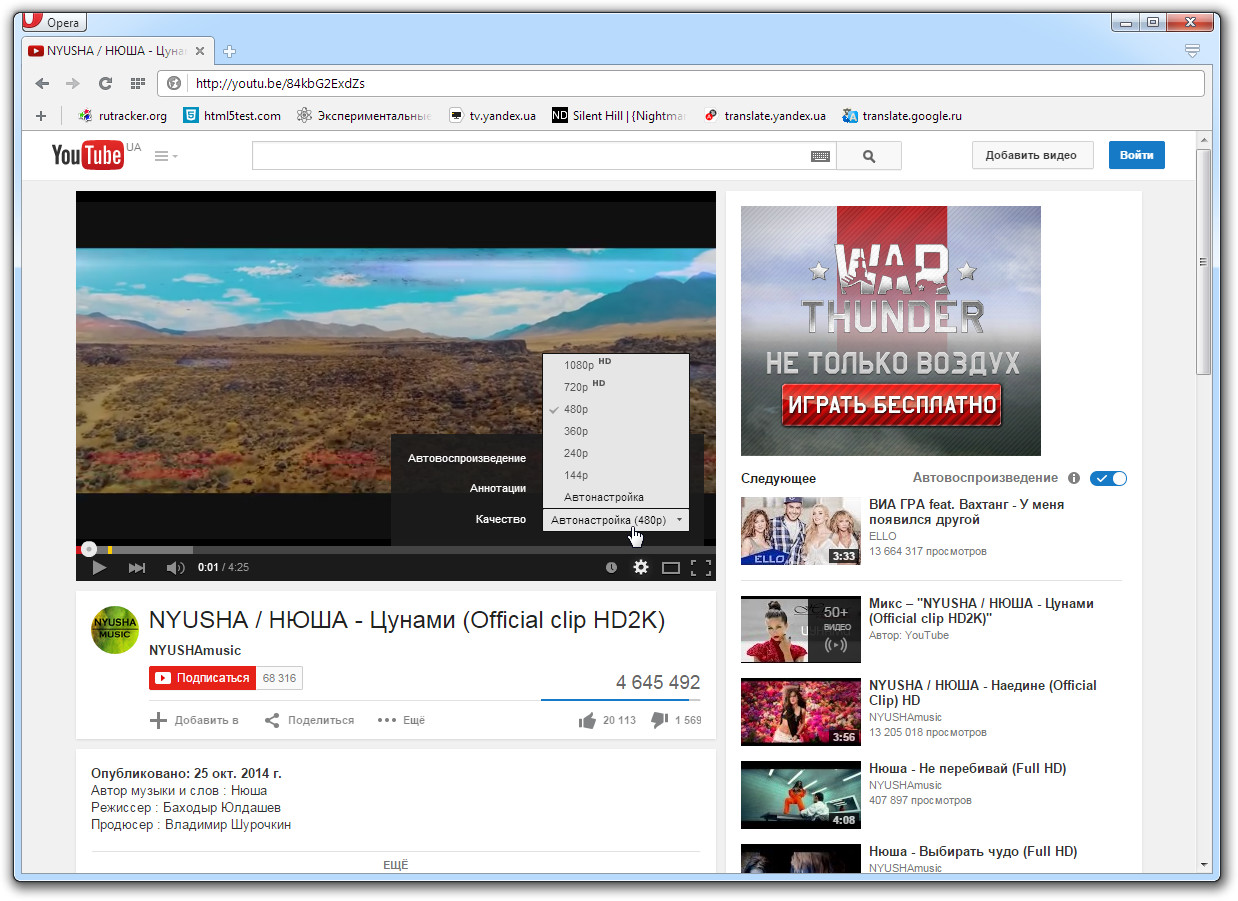Open html5test.com bookmark
Screen dimensions: 1238x901
(x=232, y=116)
